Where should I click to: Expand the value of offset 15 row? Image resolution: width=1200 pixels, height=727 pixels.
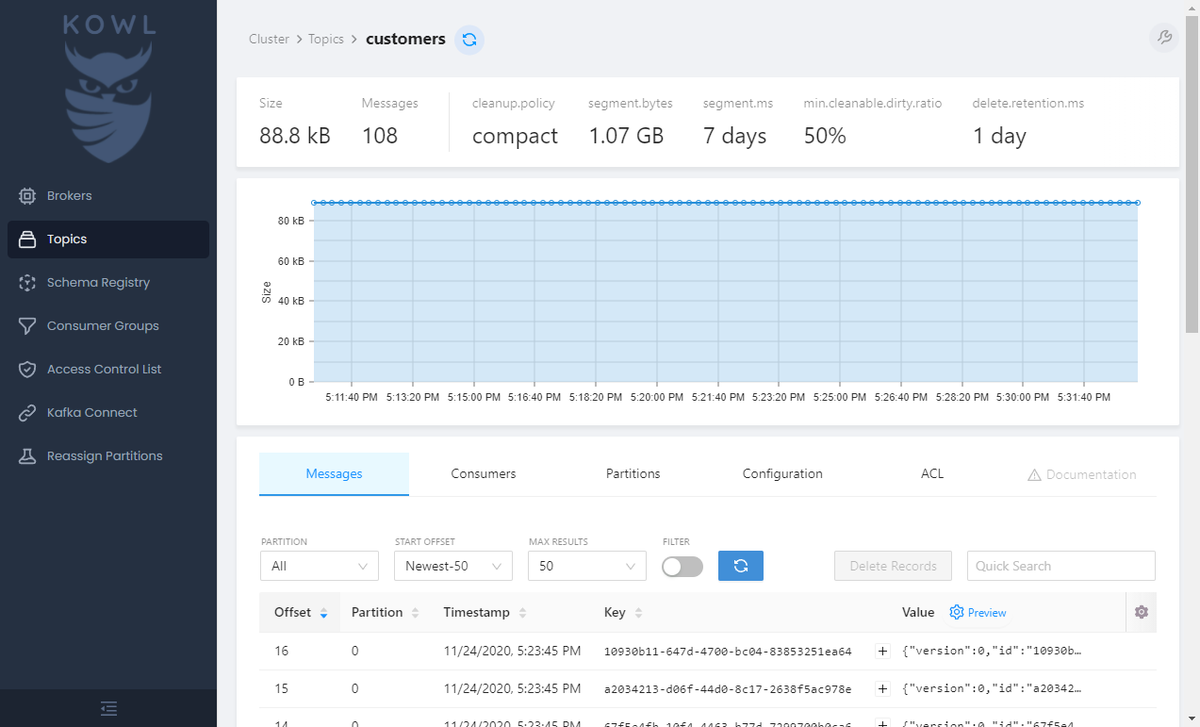[883, 689]
